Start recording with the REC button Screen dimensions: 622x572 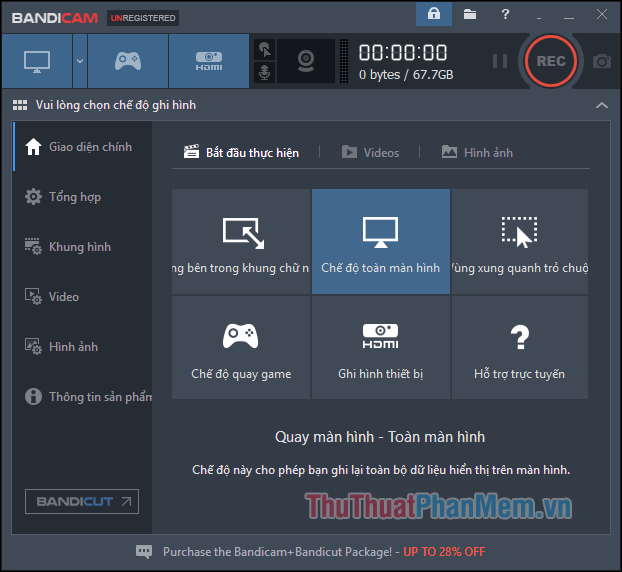coord(551,61)
